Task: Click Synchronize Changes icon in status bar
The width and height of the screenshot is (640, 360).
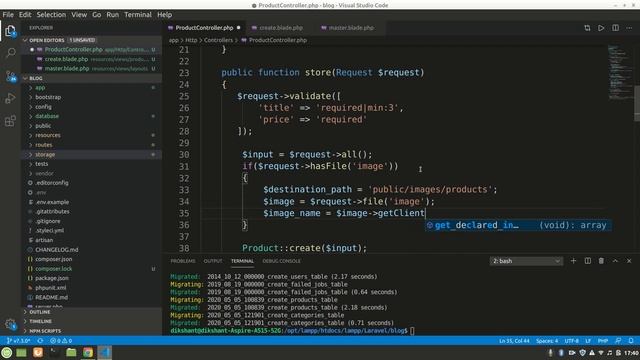Action: (40, 340)
